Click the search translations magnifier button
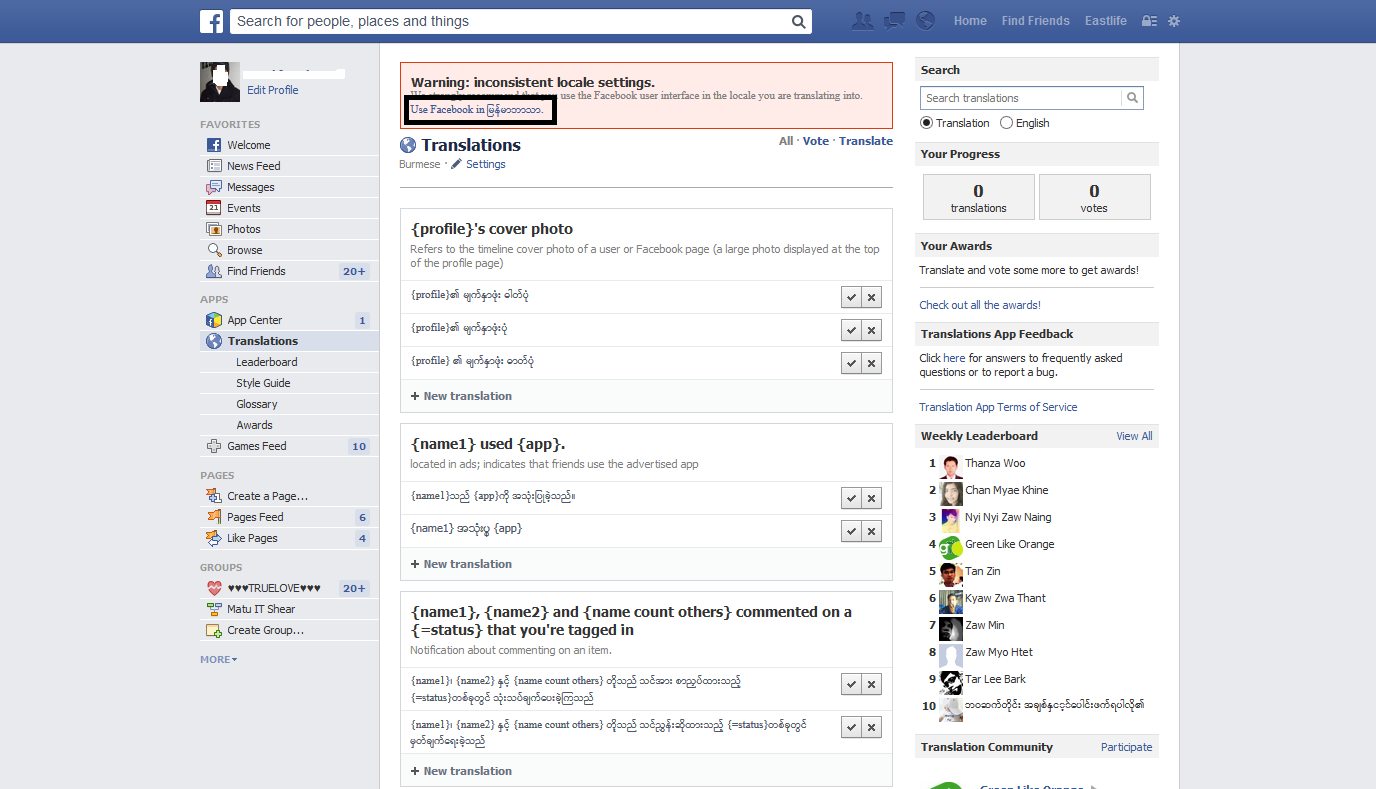 click(x=1132, y=98)
